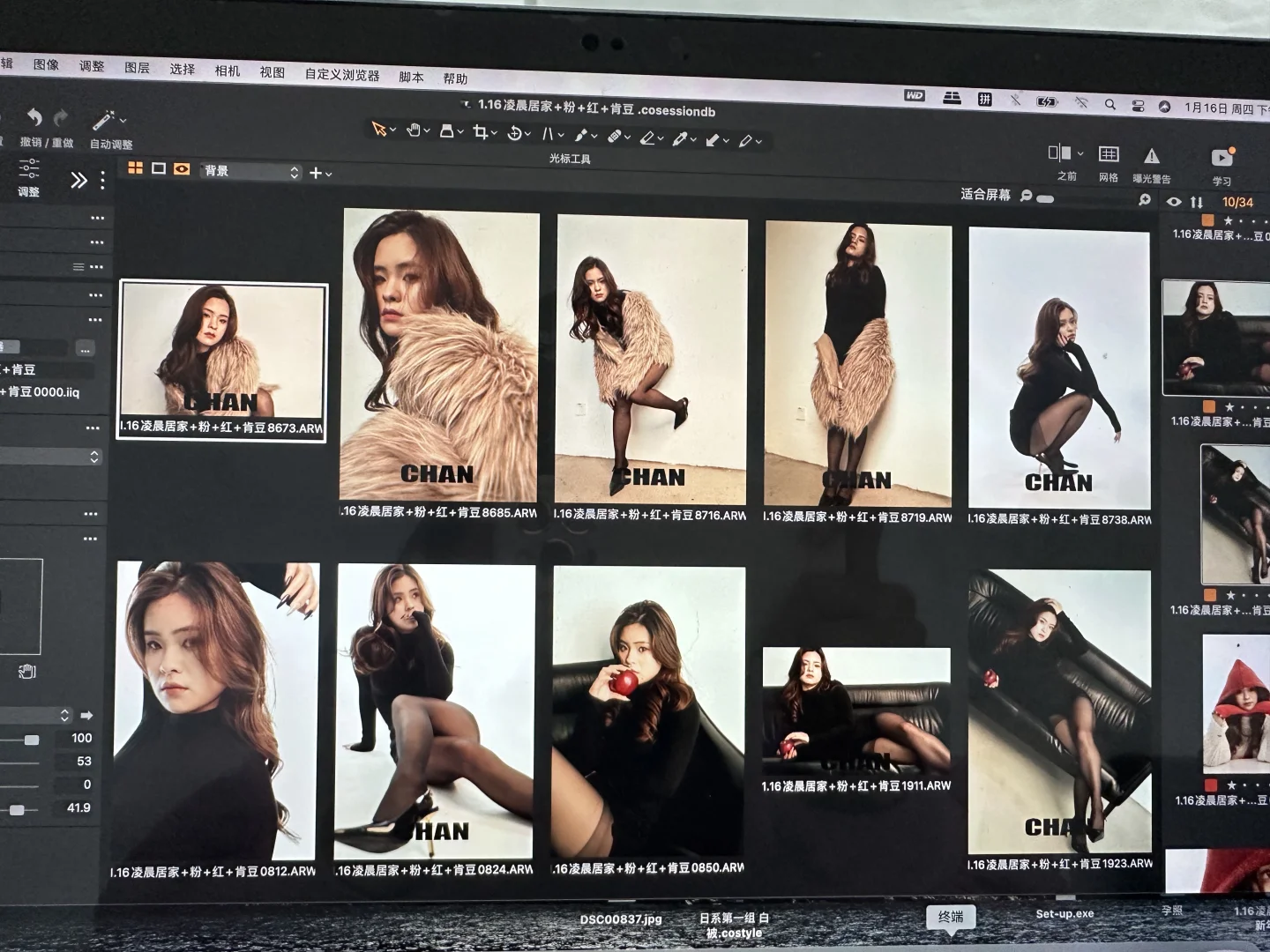Open the 背景 layer dropdown
1270x952 pixels.
pyautogui.click(x=251, y=172)
